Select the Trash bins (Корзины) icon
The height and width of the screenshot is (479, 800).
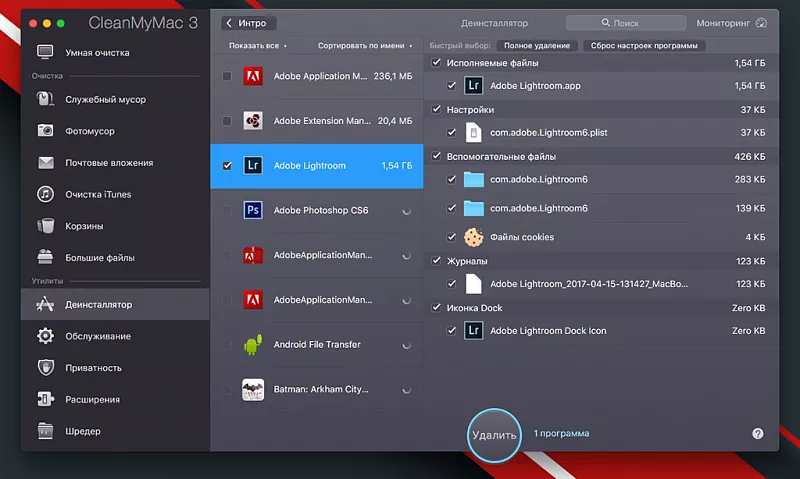45,226
